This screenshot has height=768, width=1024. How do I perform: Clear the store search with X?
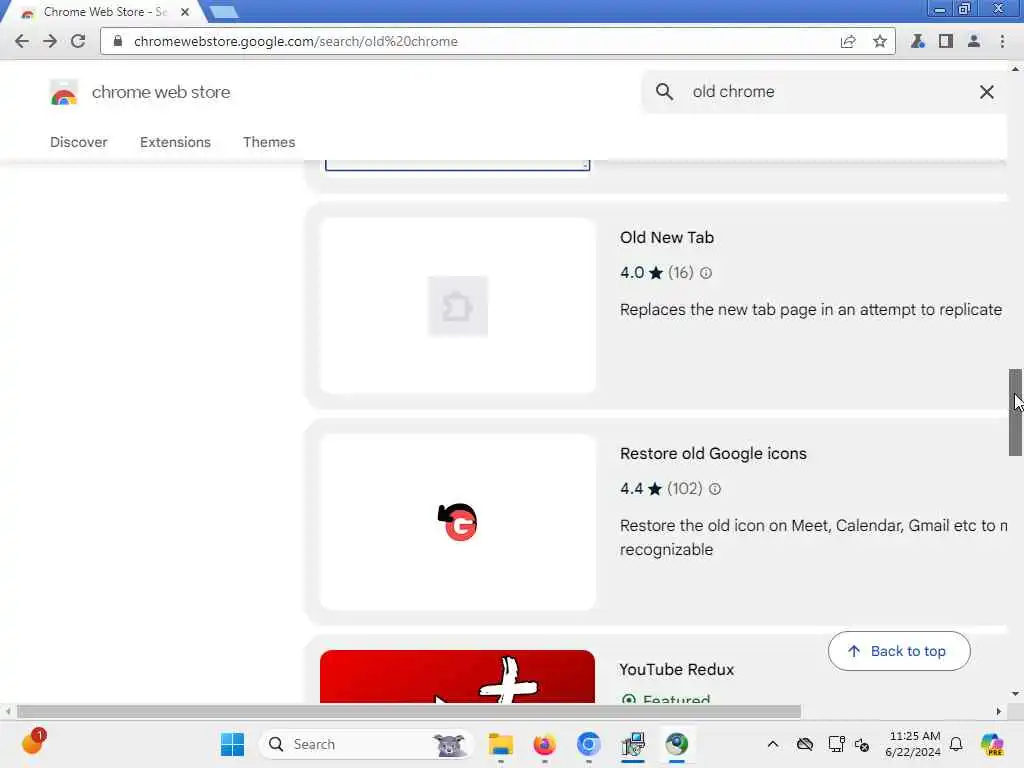point(986,91)
